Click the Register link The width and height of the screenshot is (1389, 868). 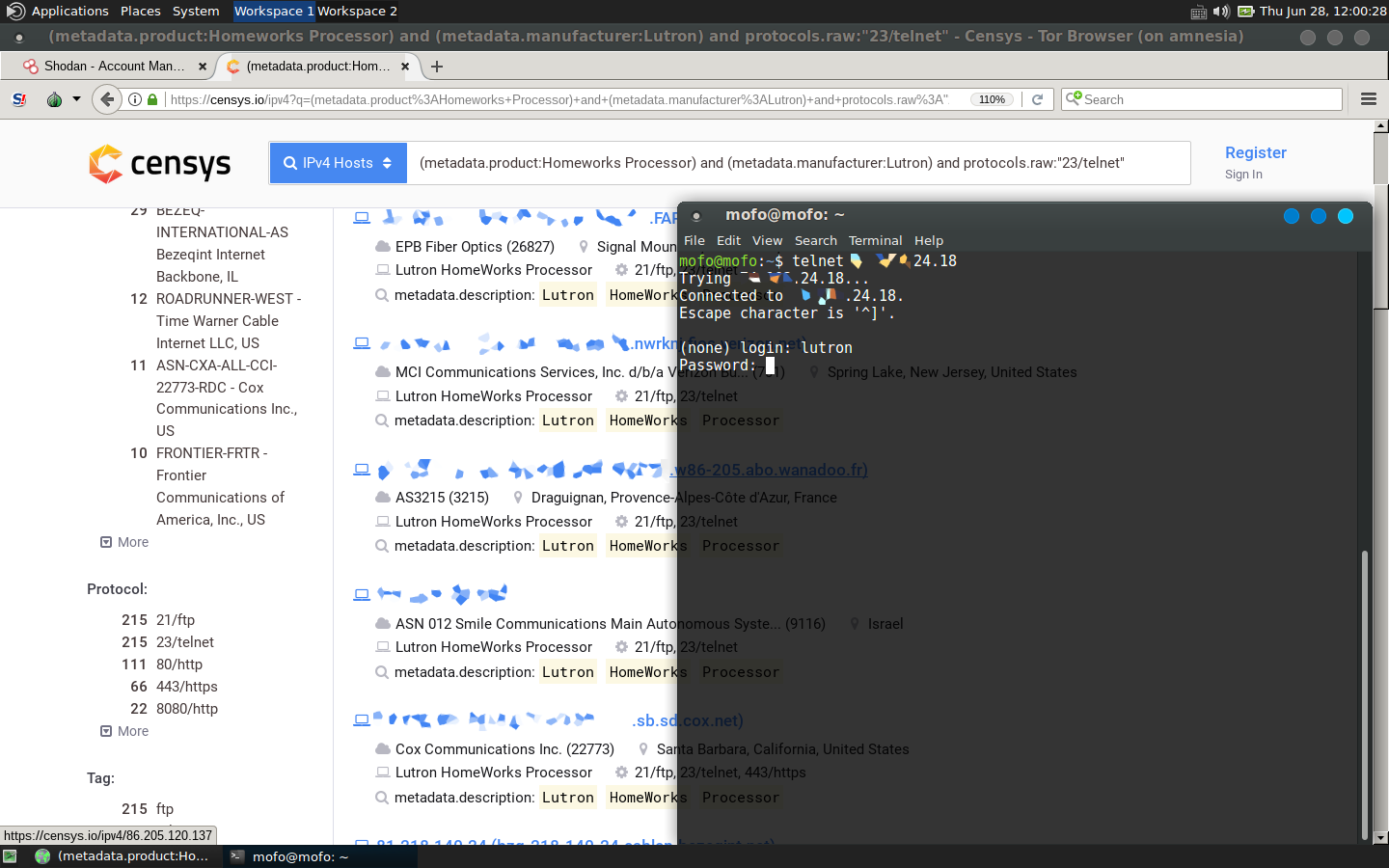point(1255,152)
